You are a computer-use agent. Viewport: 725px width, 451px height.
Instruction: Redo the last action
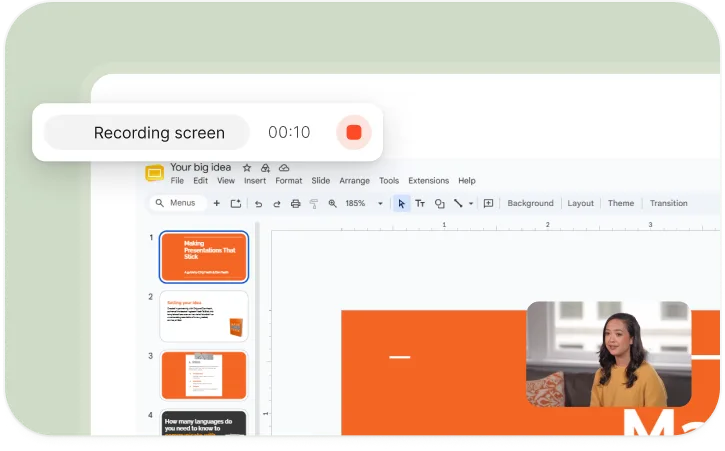[276, 204]
